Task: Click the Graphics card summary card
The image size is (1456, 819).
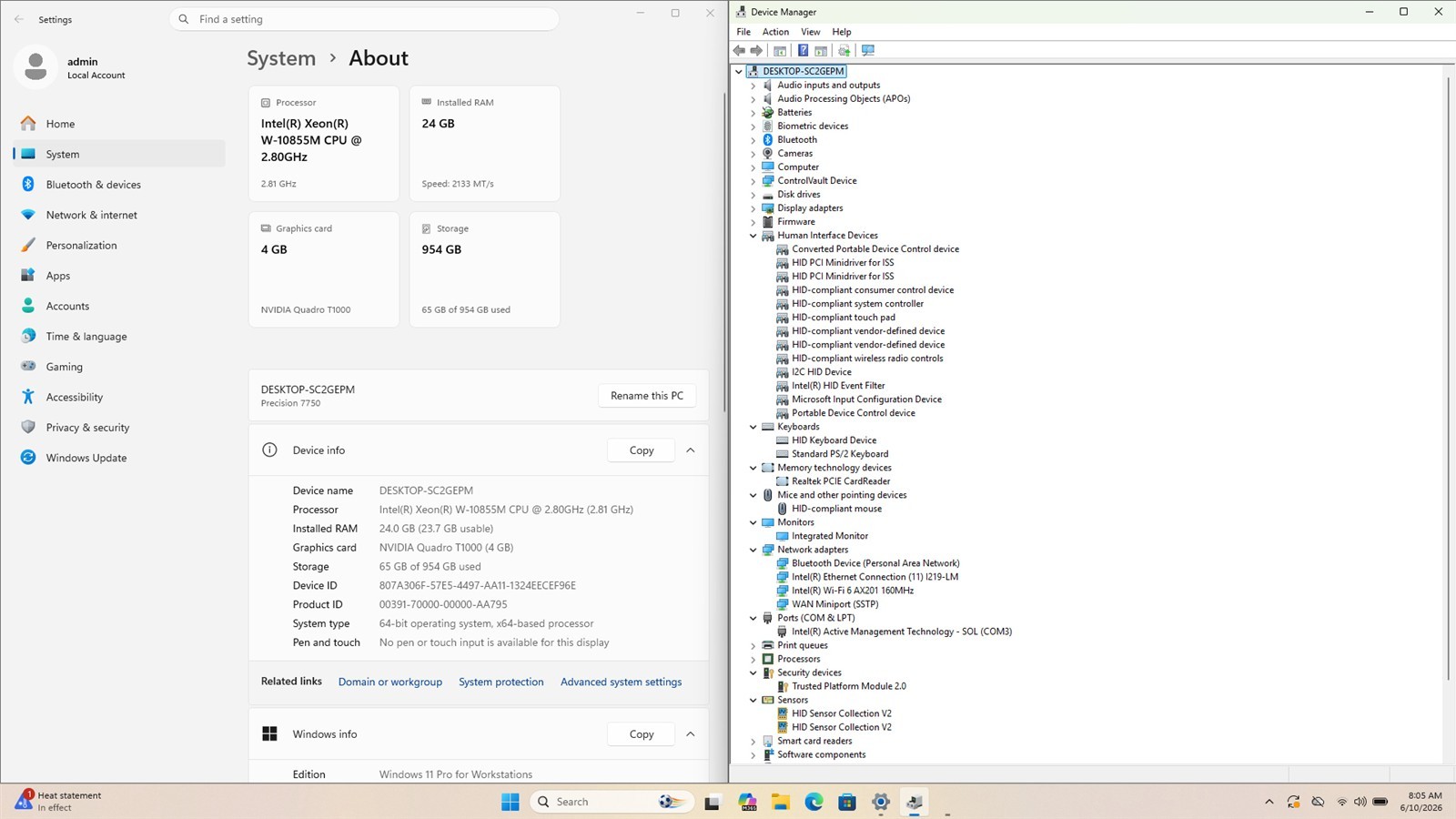Action: point(324,269)
